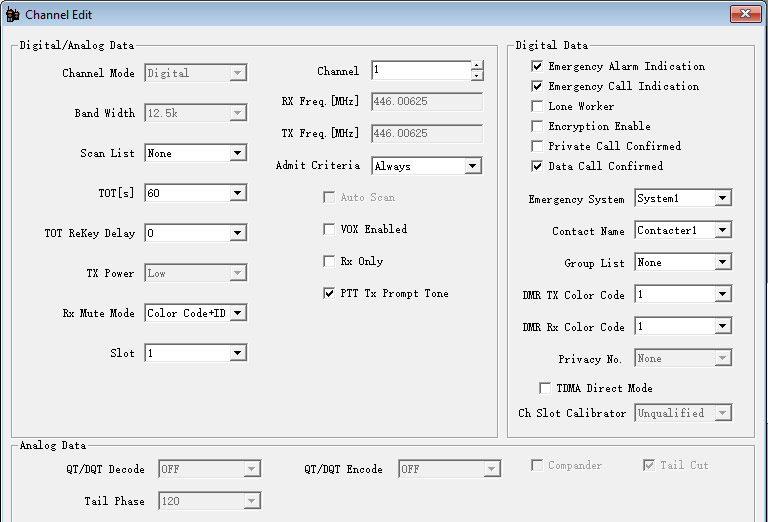Click the Channel Edit title bar icon

pos(13,15)
